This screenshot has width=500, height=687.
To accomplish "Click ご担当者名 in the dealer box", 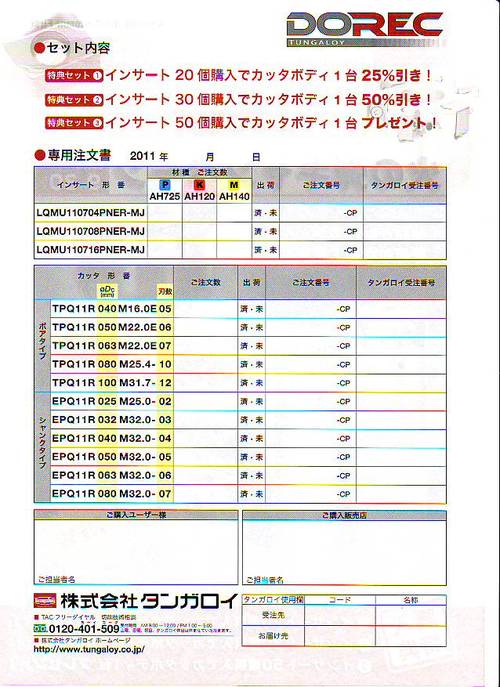I will point(265,580).
